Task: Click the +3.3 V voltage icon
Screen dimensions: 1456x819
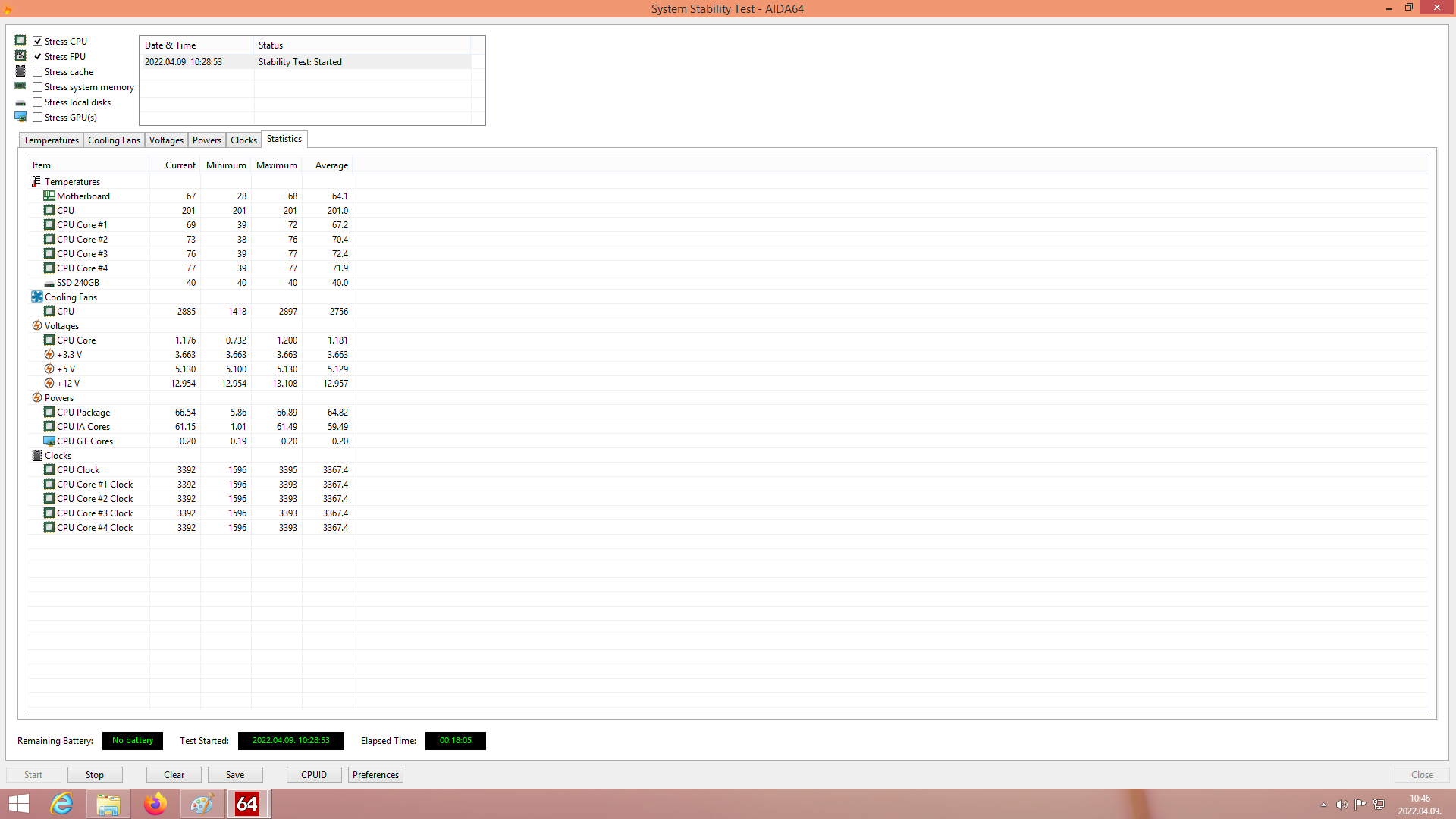Action: (49, 355)
